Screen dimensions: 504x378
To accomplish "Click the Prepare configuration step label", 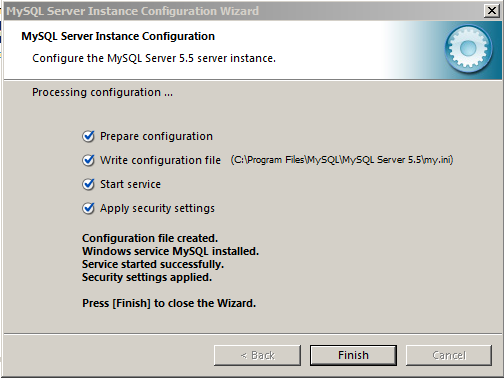I will (x=156, y=136).
